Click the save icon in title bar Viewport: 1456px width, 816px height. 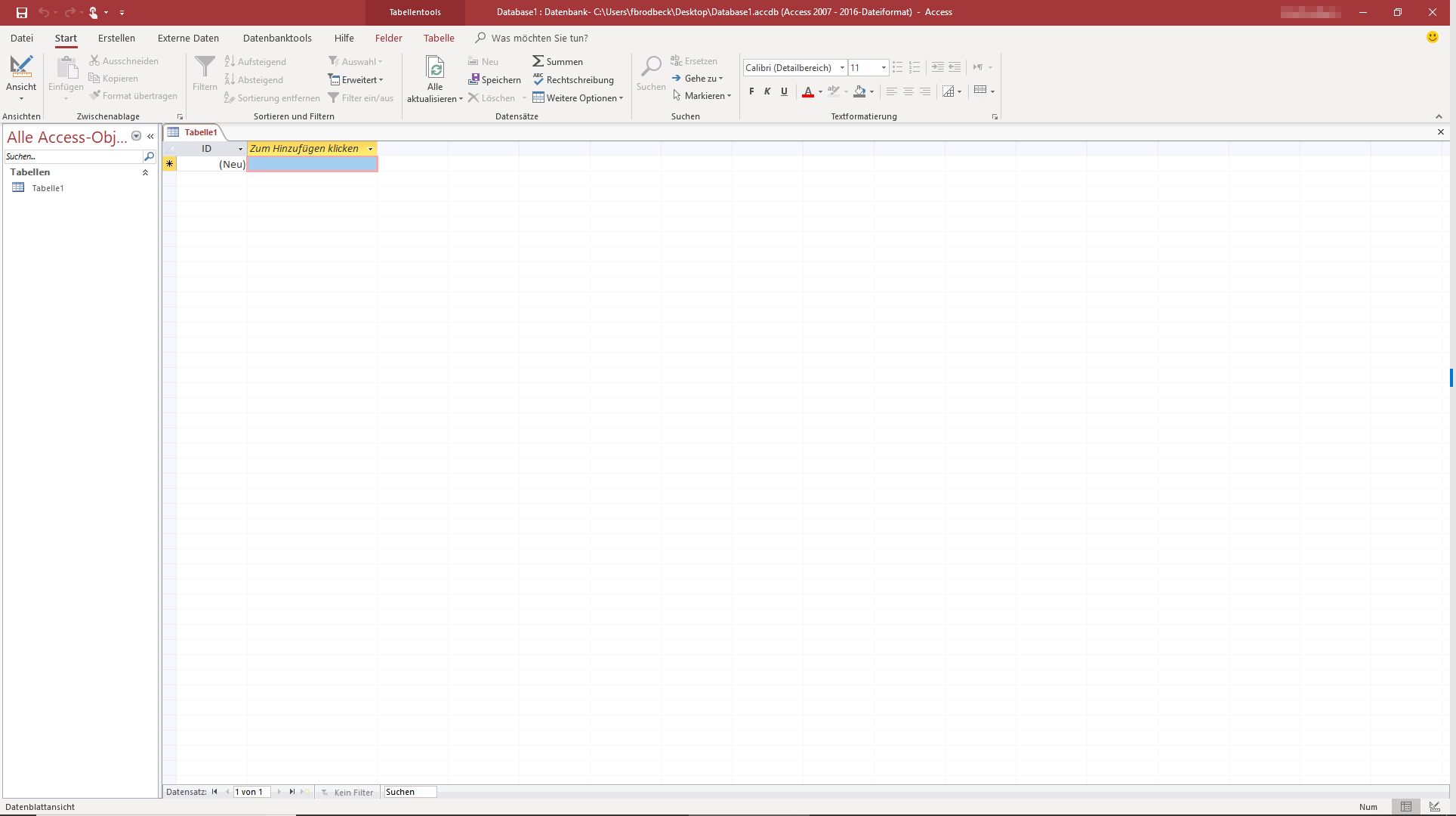22,12
